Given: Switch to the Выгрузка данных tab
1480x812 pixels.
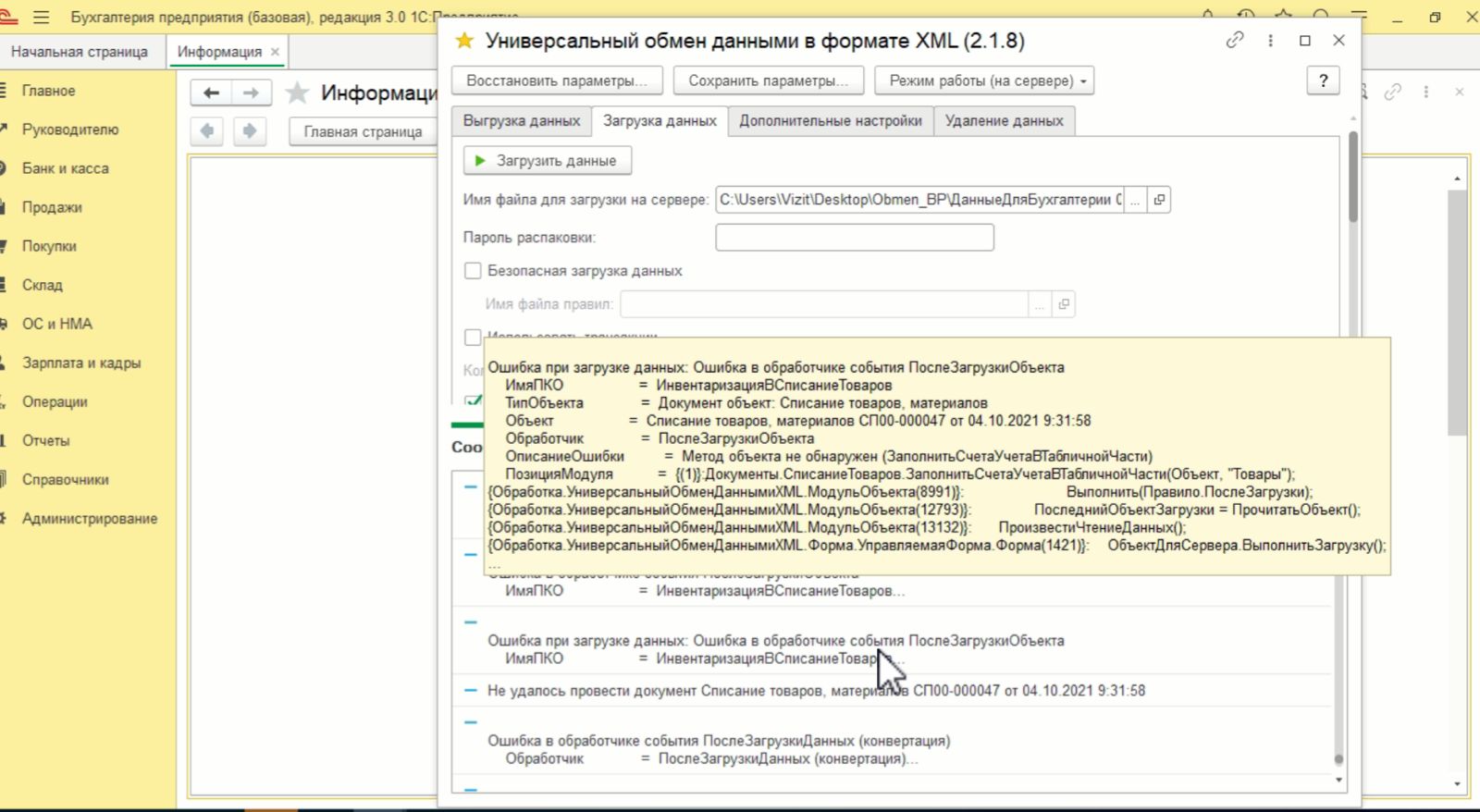Looking at the screenshot, I should pyautogui.click(x=521, y=121).
